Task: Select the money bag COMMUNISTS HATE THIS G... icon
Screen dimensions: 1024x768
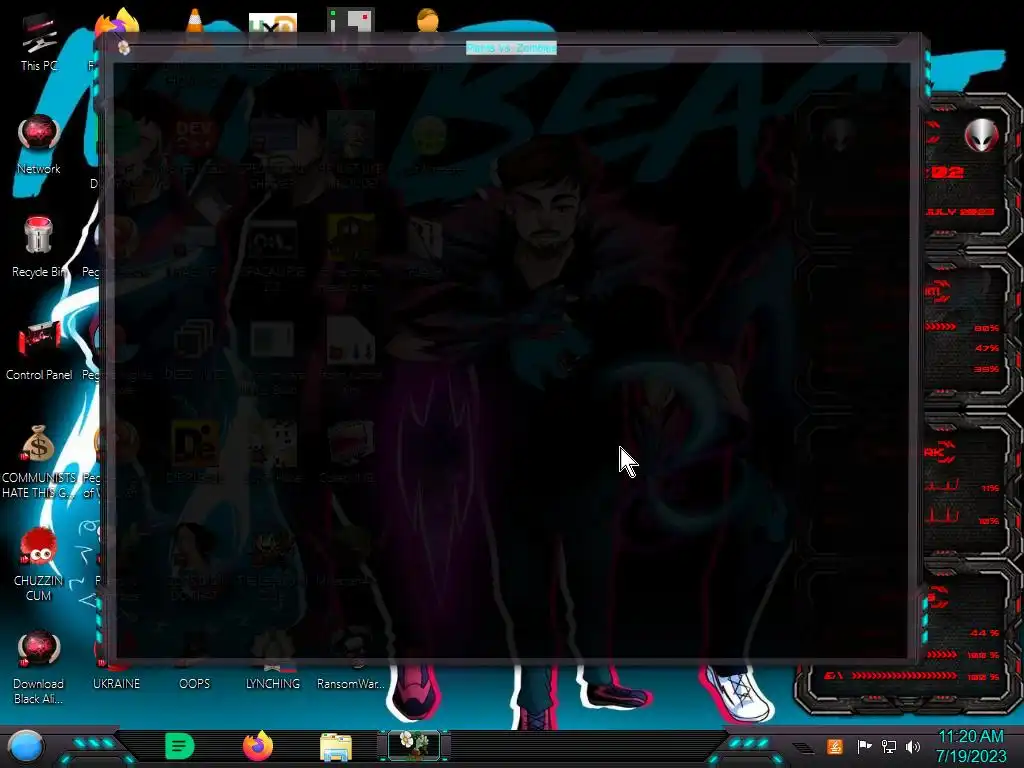Action: 39,461
